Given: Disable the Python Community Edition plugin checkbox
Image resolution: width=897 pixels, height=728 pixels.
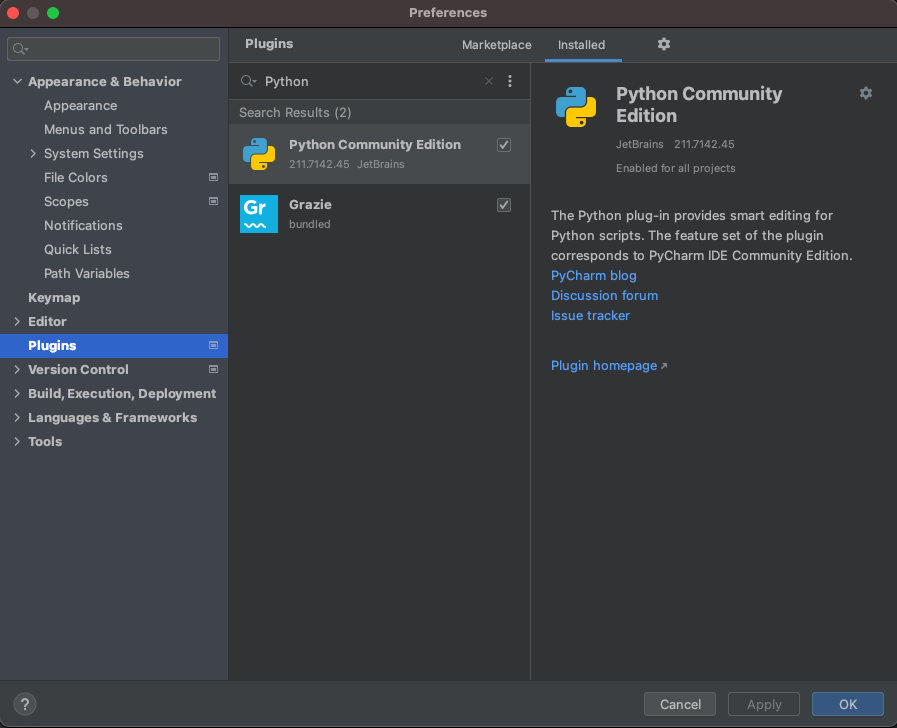Looking at the screenshot, I should (x=503, y=145).
